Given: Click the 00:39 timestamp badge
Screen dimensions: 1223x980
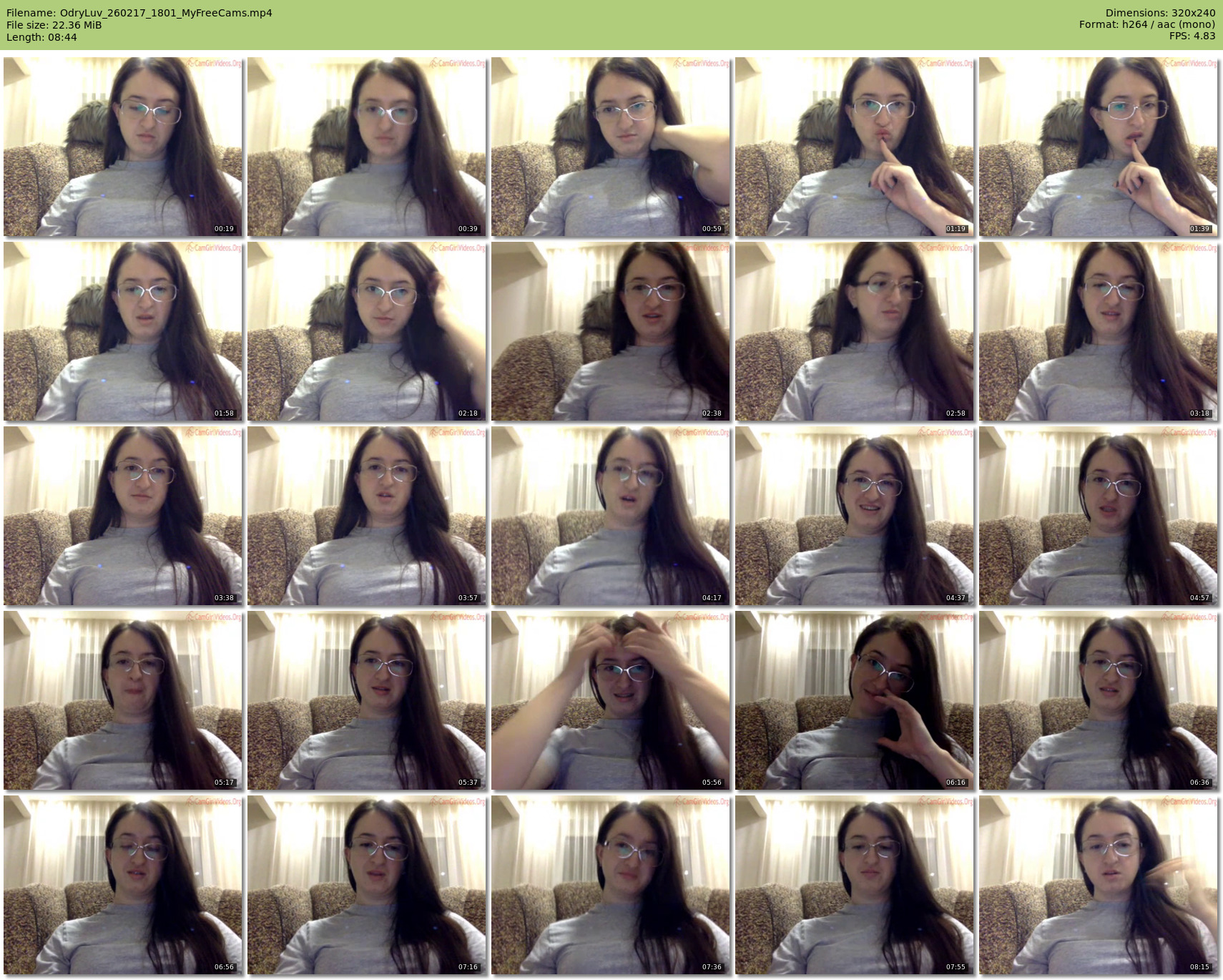Looking at the screenshot, I should pos(468,229).
